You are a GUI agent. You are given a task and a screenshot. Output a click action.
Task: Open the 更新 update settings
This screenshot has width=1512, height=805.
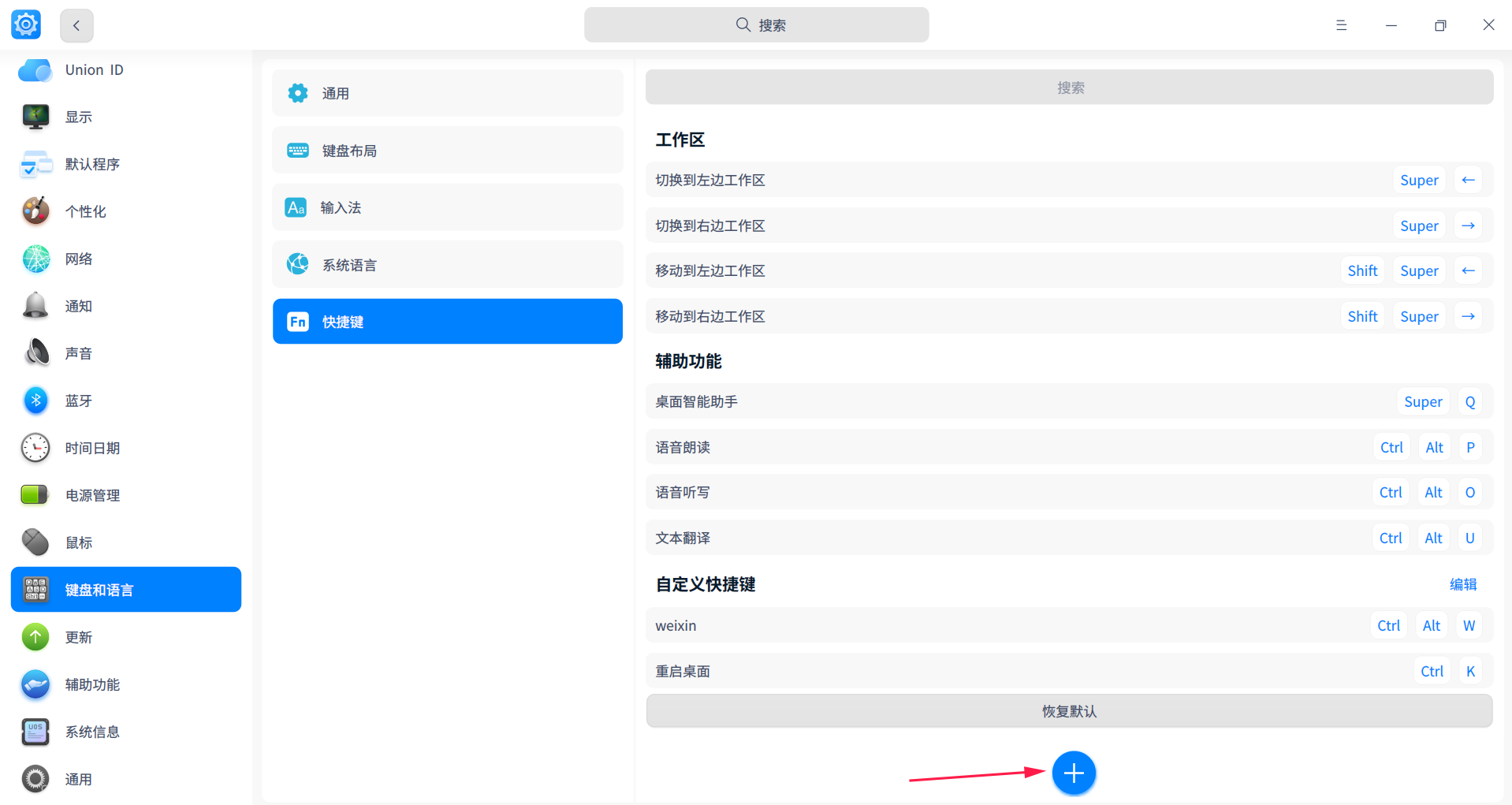(x=79, y=637)
